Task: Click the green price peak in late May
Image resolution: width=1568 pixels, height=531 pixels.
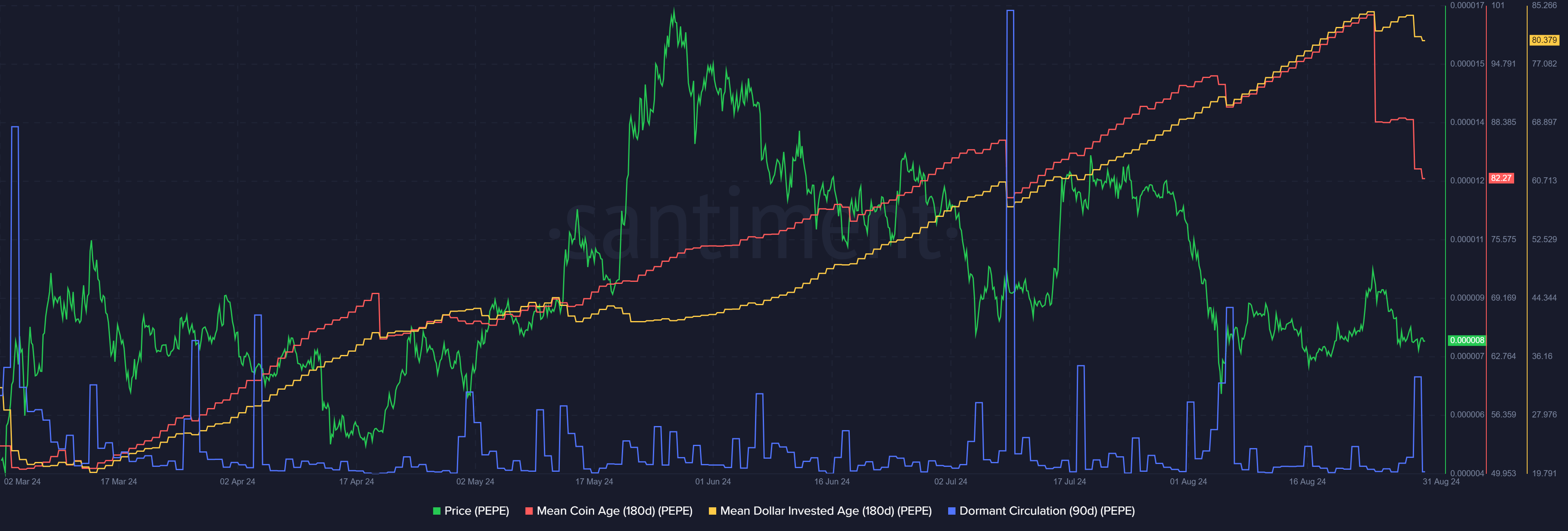Action: point(673,10)
